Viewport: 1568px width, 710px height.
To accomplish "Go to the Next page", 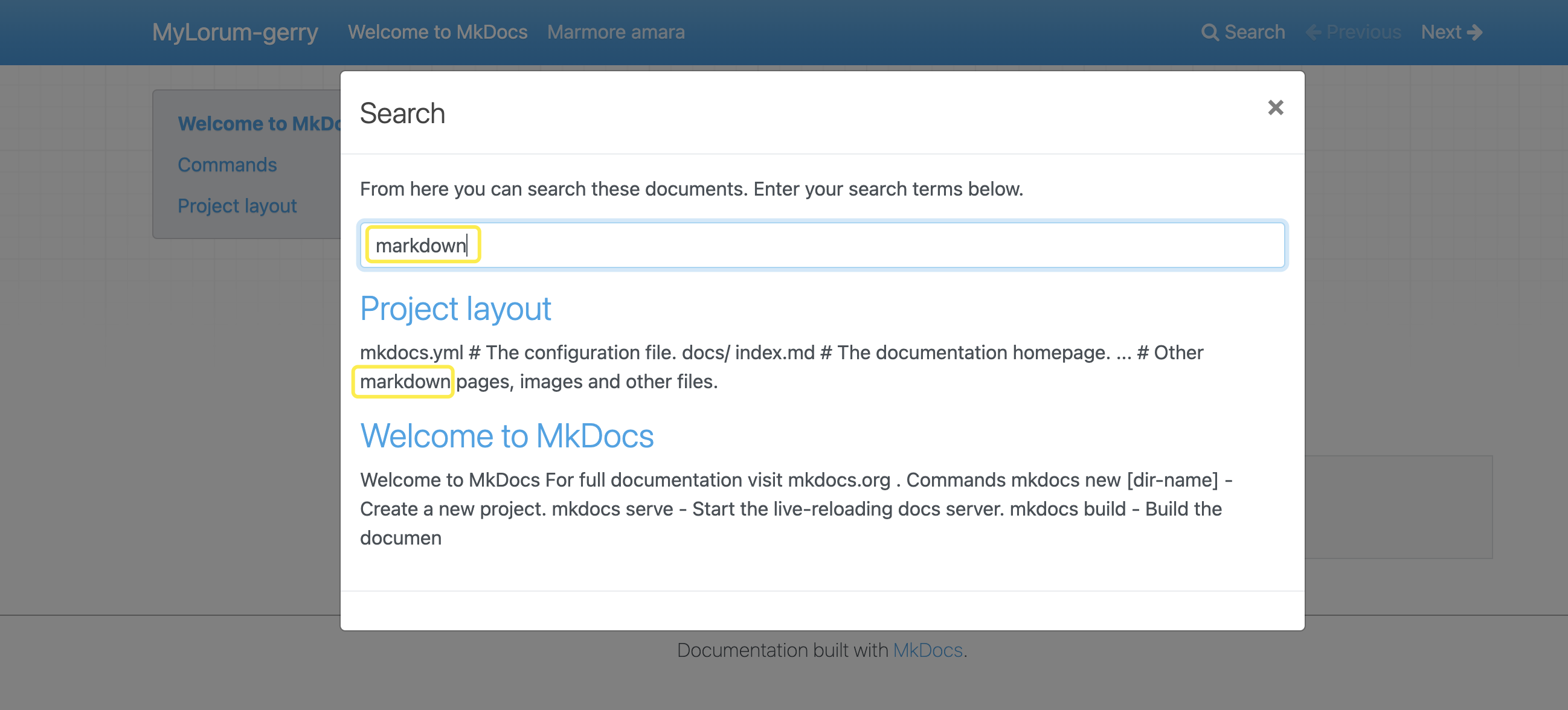I will point(1452,32).
